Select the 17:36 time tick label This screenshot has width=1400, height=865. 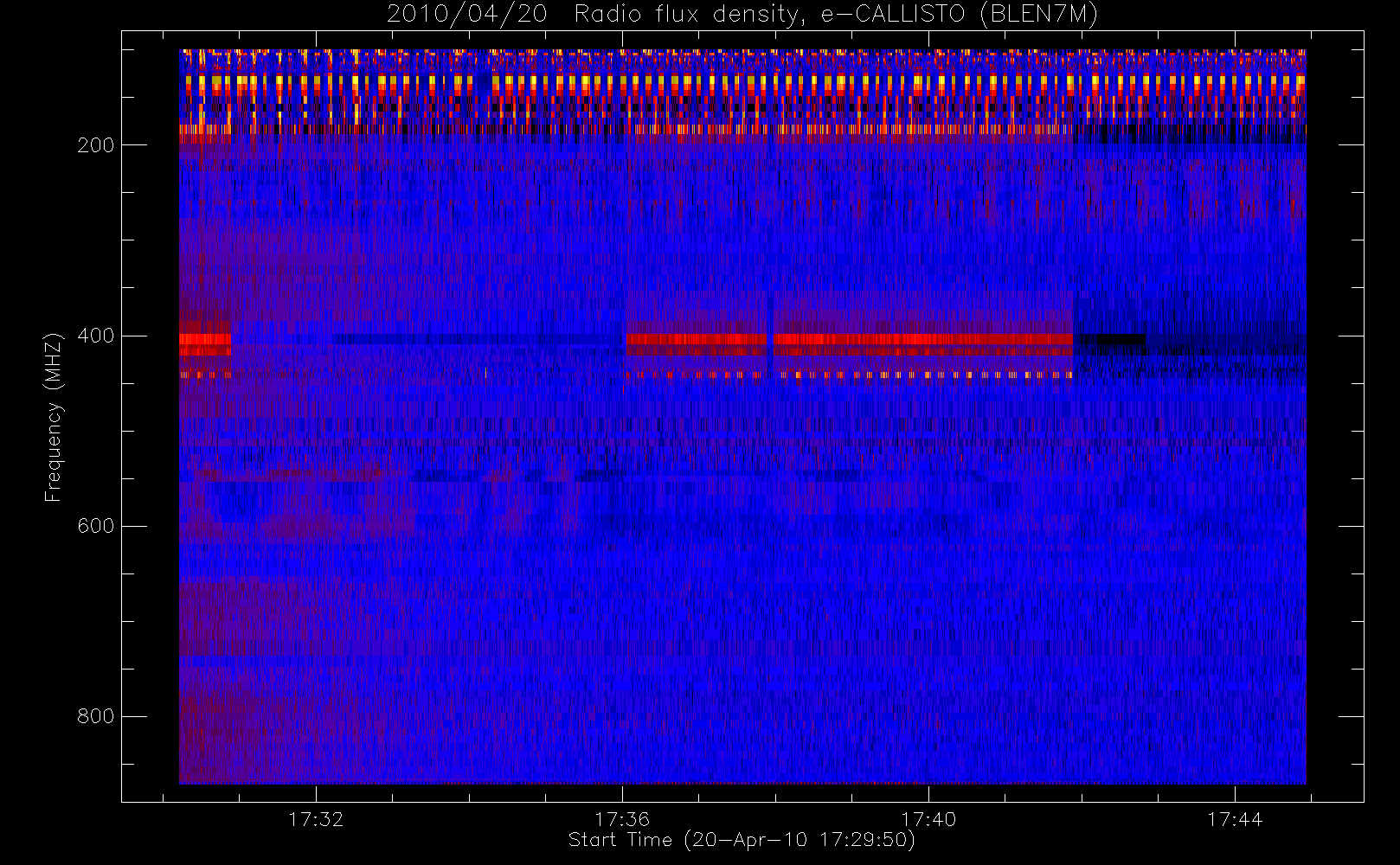pyautogui.click(x=622, y=819)
